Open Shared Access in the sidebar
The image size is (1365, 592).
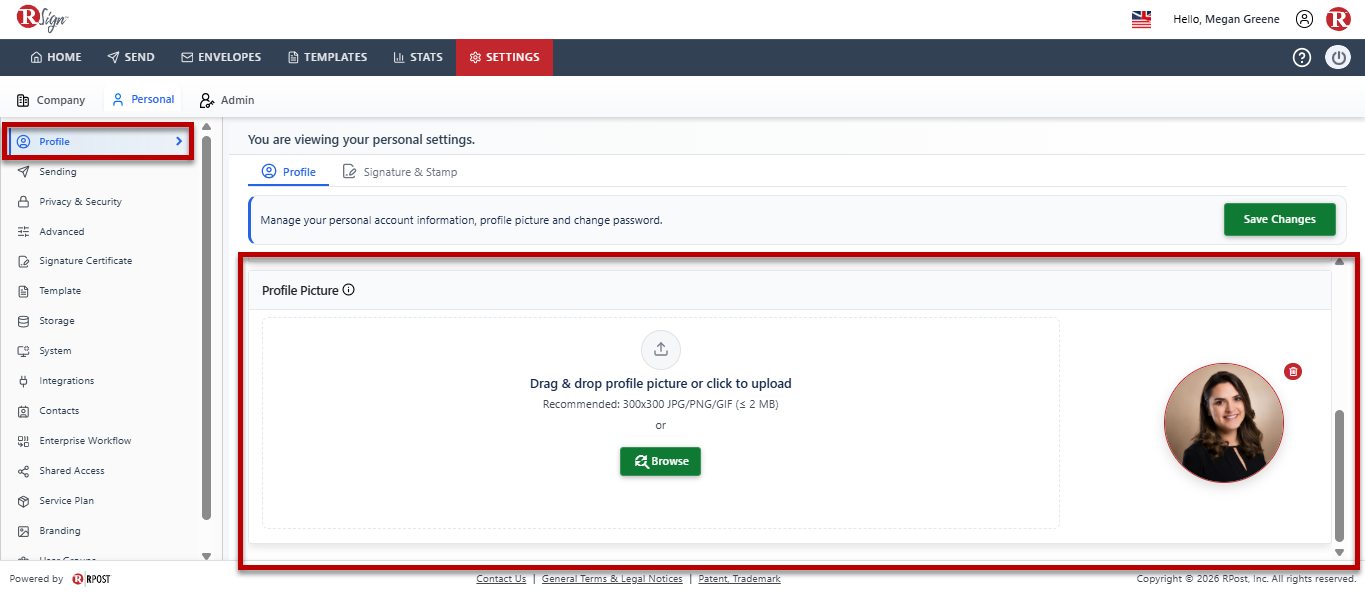pos(72,471)
